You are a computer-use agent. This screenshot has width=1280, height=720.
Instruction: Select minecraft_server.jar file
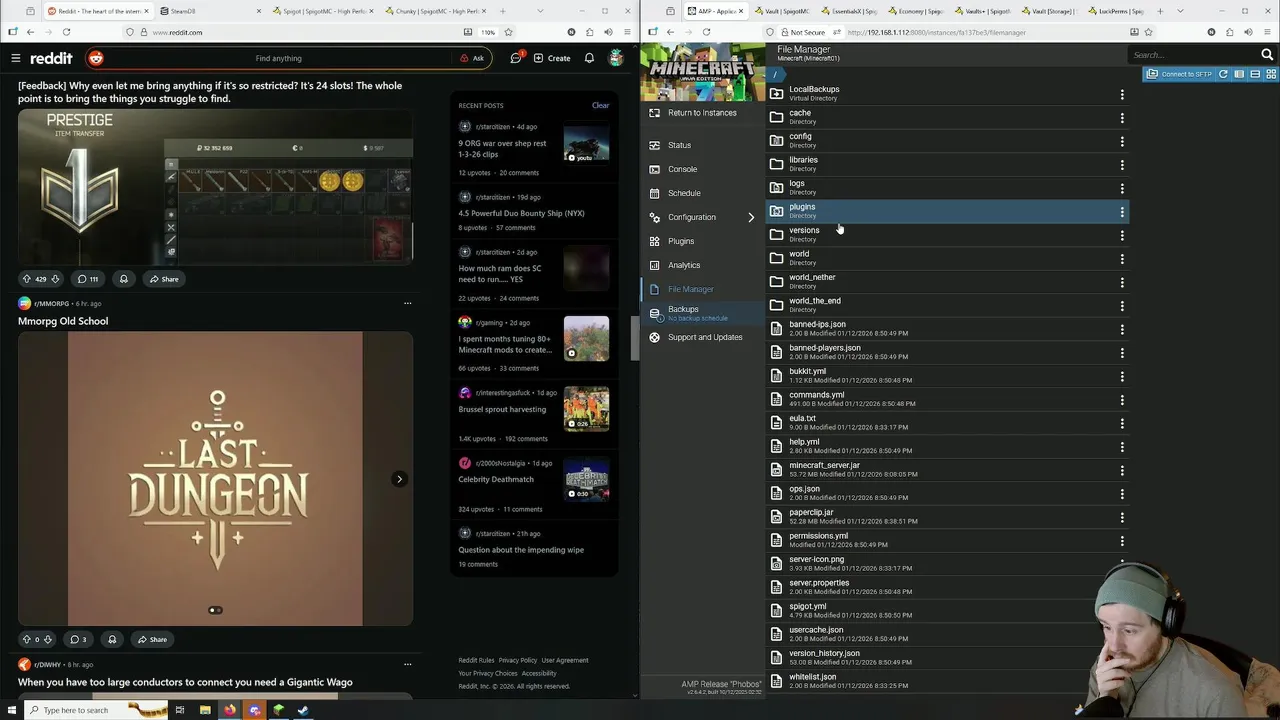[x=948, y=469]
